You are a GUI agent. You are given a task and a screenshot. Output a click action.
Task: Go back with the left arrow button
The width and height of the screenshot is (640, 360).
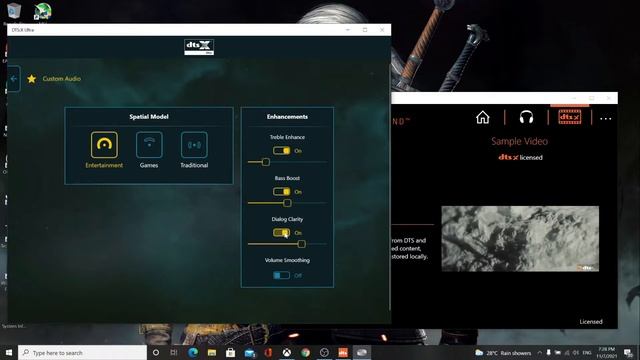tap(13, 79)
